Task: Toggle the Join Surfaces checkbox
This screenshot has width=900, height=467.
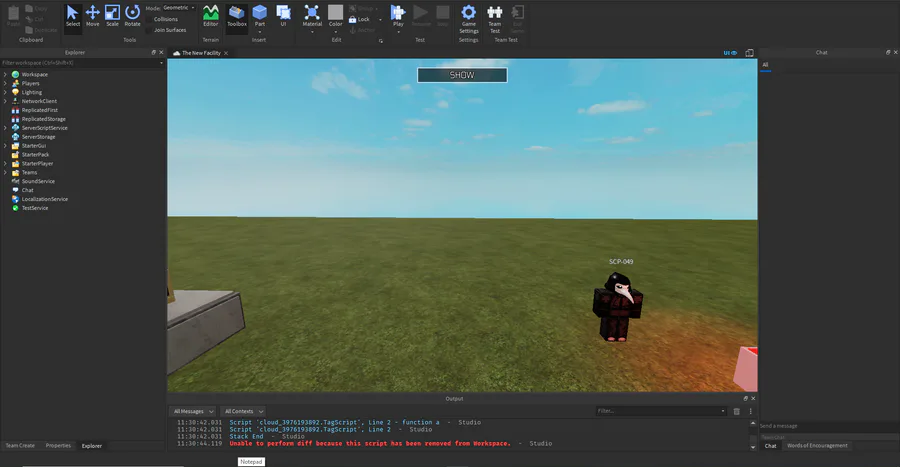Action: [x=149, y=30]
